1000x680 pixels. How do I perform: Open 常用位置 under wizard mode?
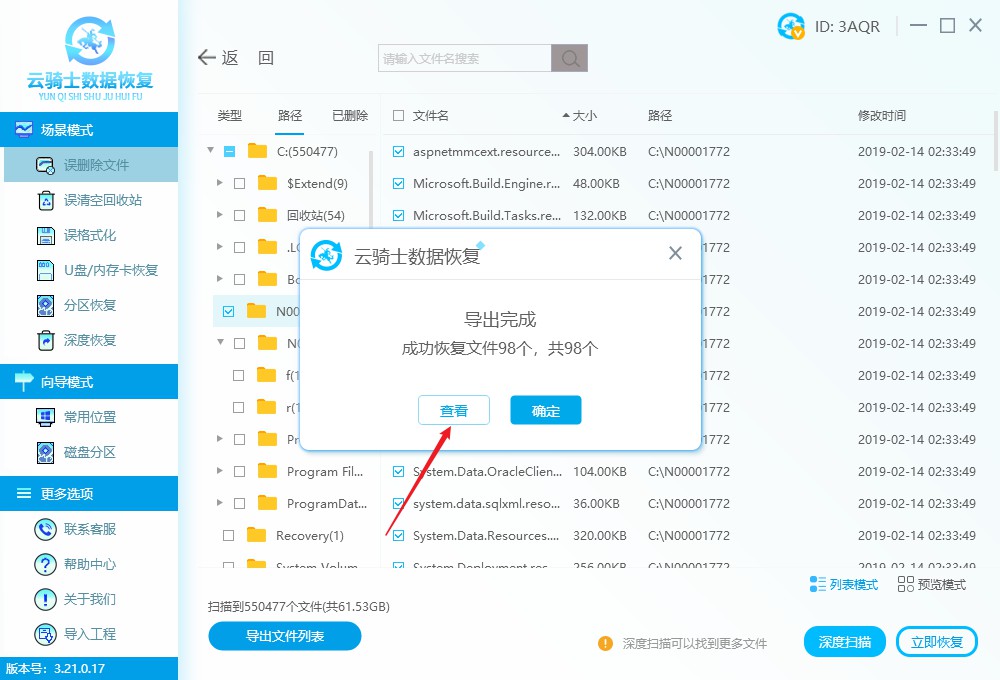pyautogui.click(x=89, y=417)
